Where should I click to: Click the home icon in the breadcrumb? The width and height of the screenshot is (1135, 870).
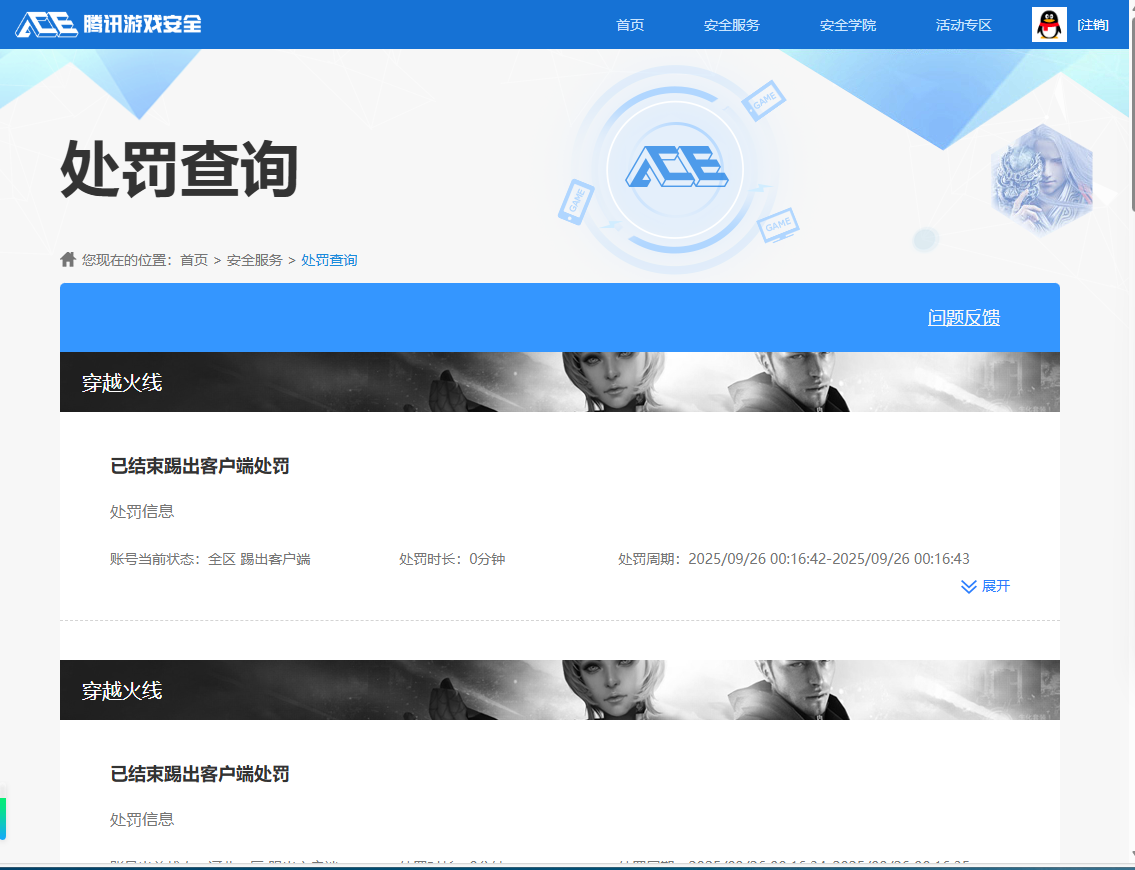(x=68, y=260)
